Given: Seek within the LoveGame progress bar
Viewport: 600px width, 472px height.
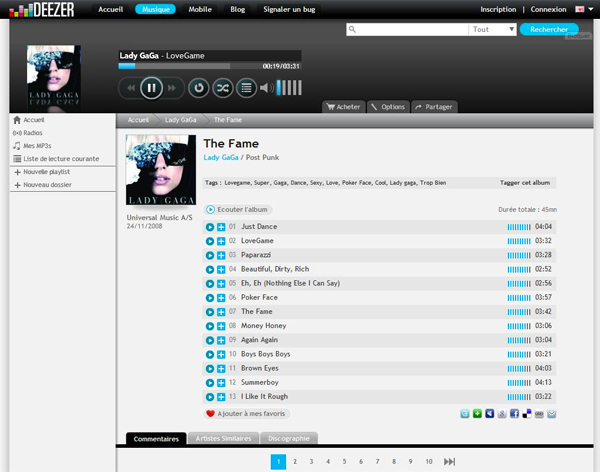Looking at the screenshot, I should pos(209,66).
